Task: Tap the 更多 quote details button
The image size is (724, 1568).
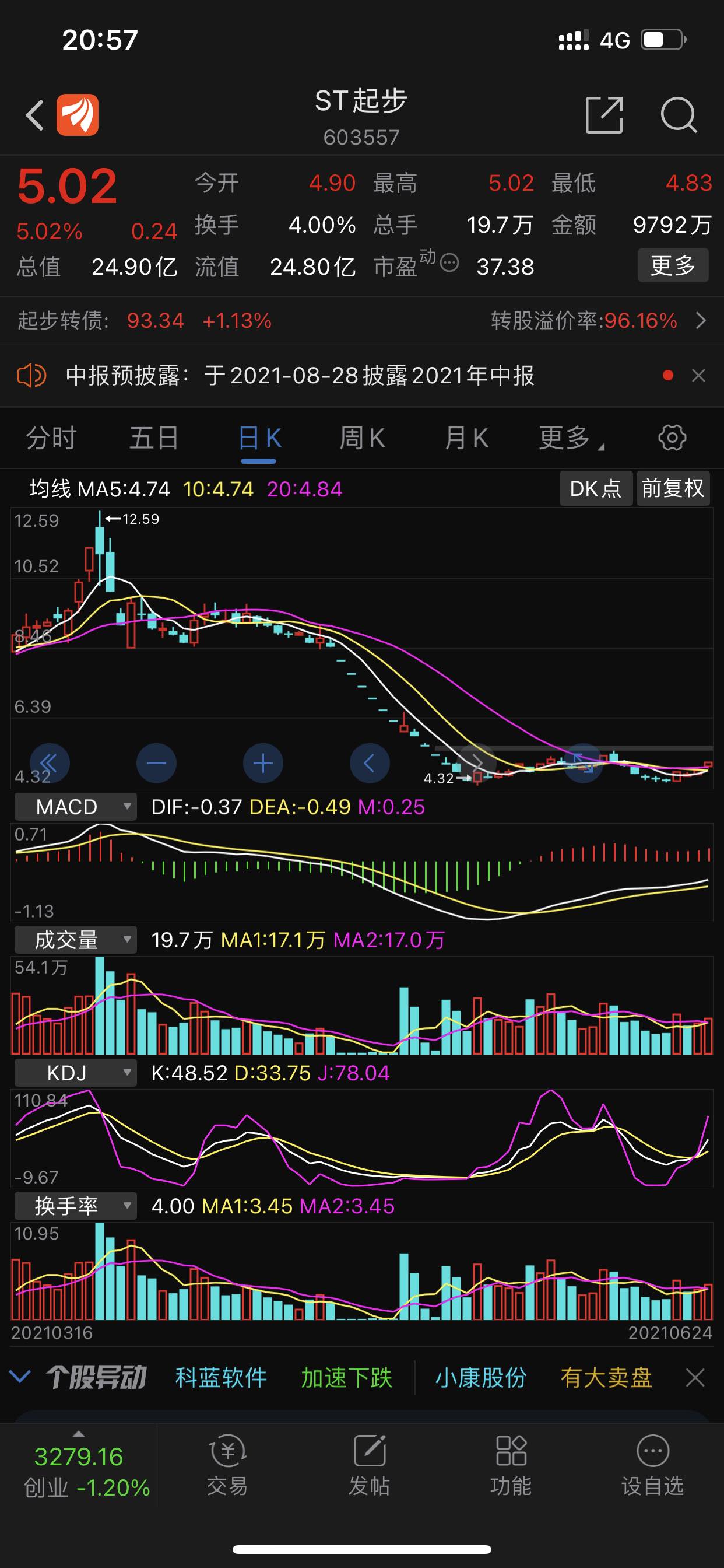Action: click(673, 265)
